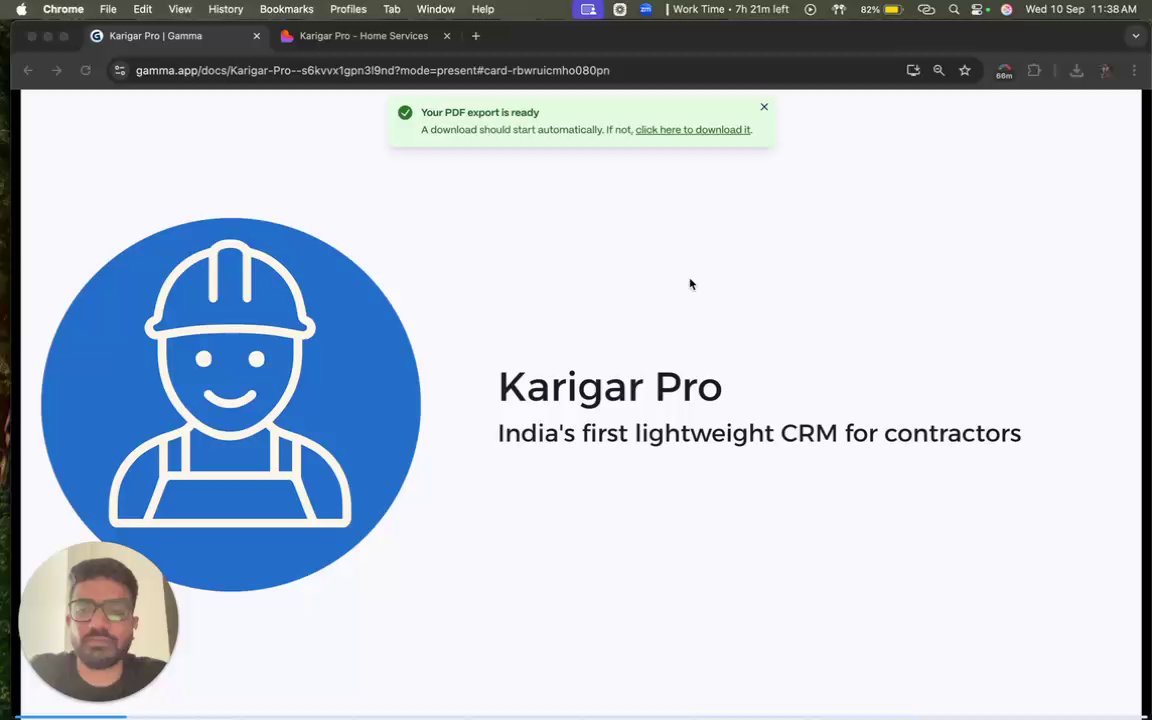Open the Edit menu
The height and width of the screenshot is (720, 1152).
pyautogui.click(x=143, y=10)
